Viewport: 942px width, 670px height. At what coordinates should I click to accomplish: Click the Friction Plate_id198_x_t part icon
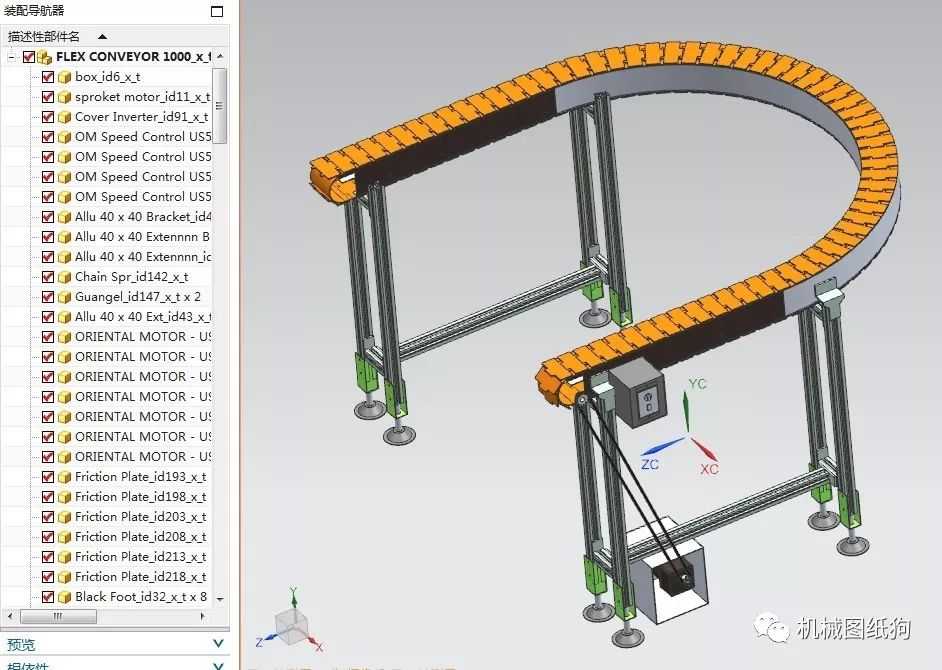(64, 497)
